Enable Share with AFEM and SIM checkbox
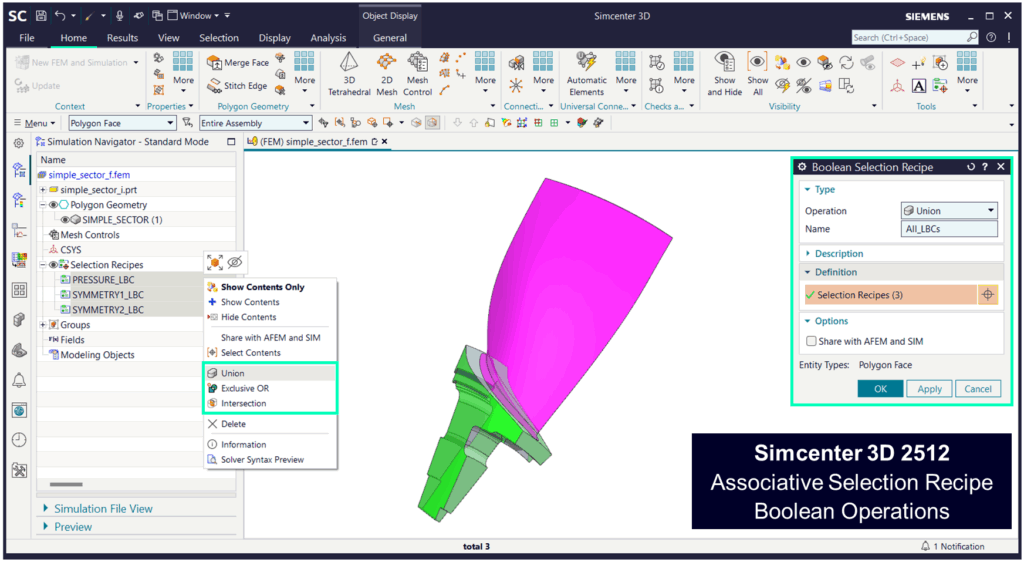This screenshot has width=1024, height=562. coord(811,341)
